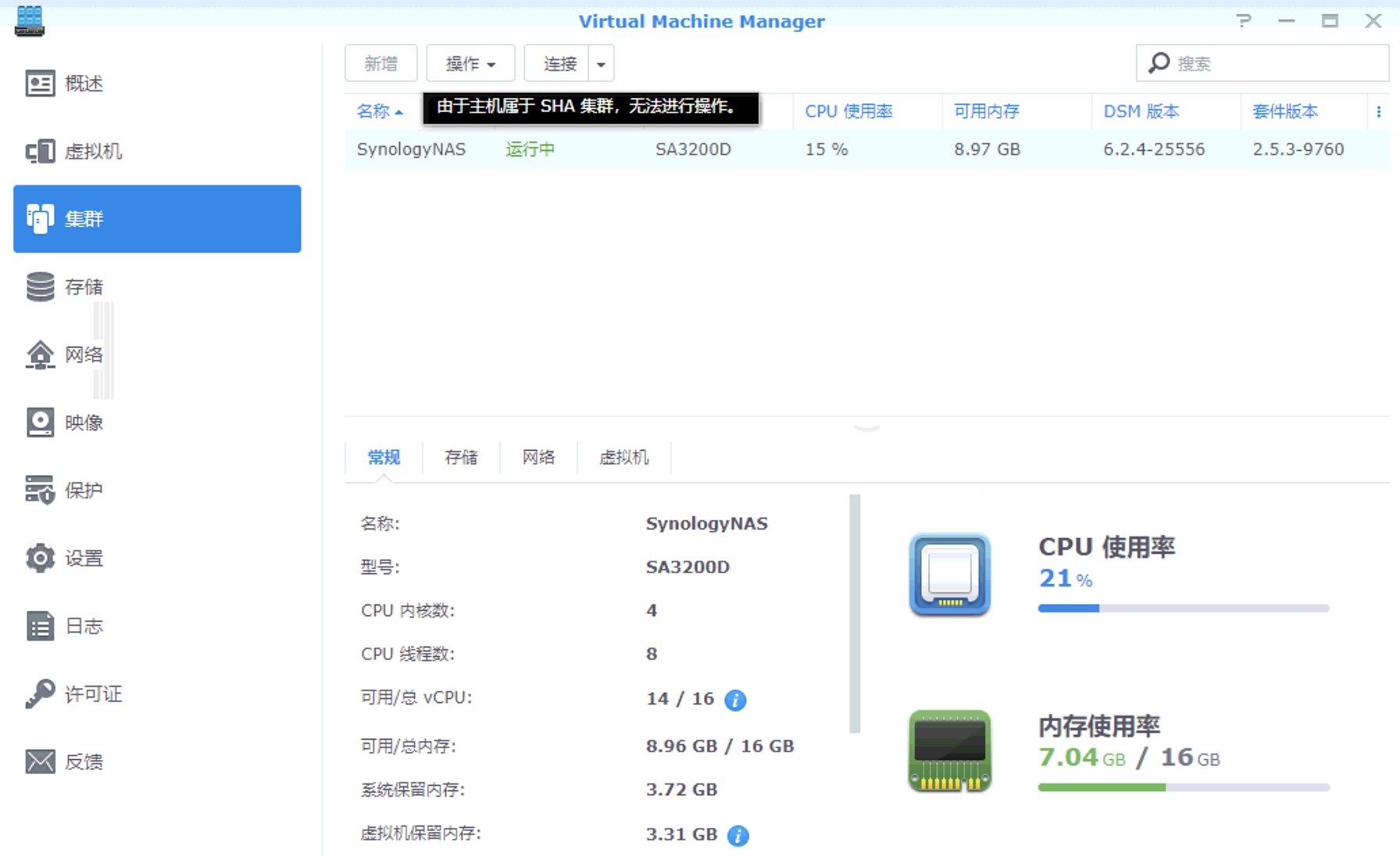
Task: Click the memory usage progress bar
Action: pos(1184,787)
